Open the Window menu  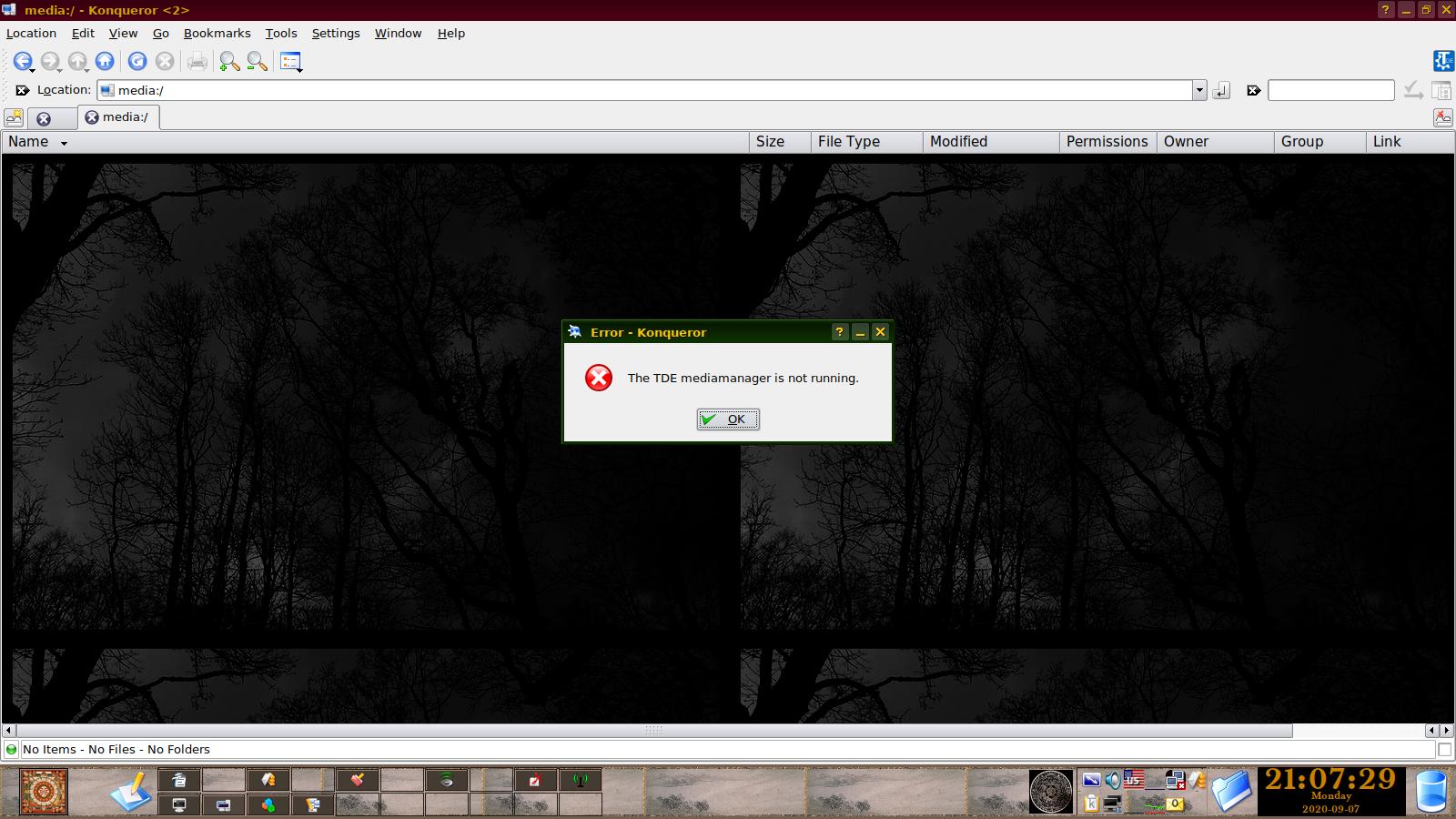[x=398, y=33]
